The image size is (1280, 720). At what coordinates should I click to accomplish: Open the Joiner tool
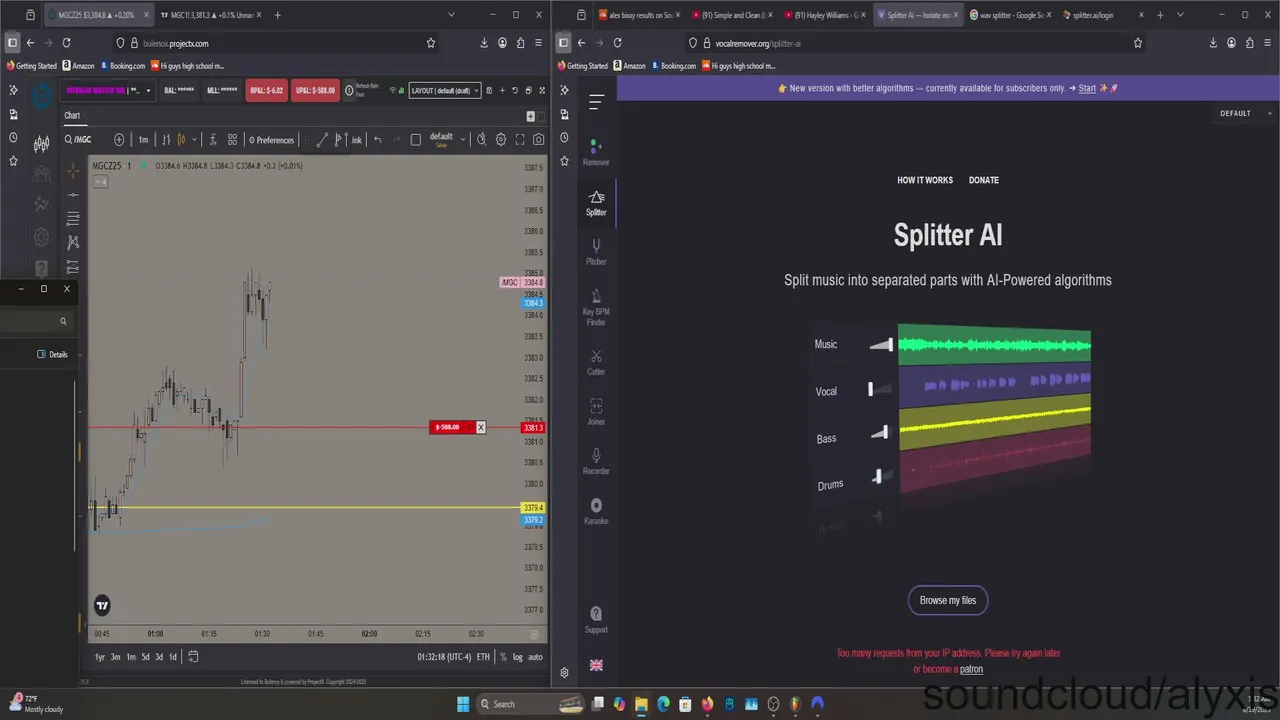(596, 411)
